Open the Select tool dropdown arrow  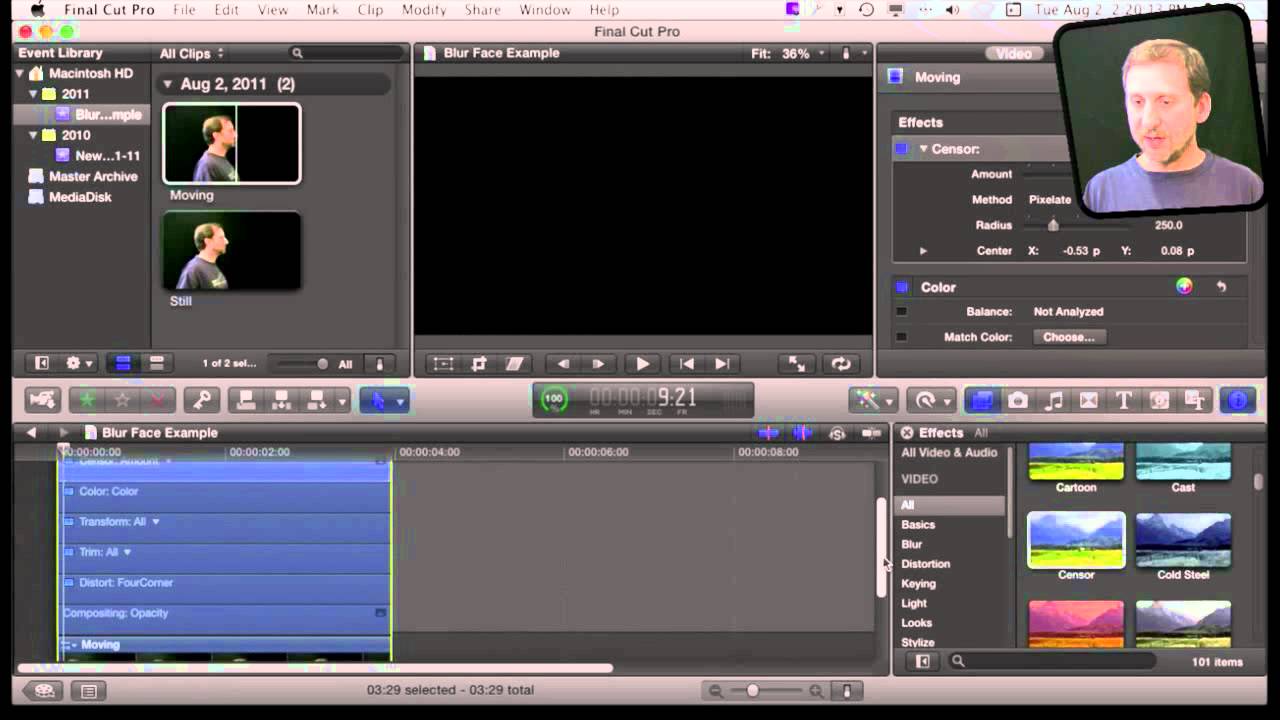400,401
